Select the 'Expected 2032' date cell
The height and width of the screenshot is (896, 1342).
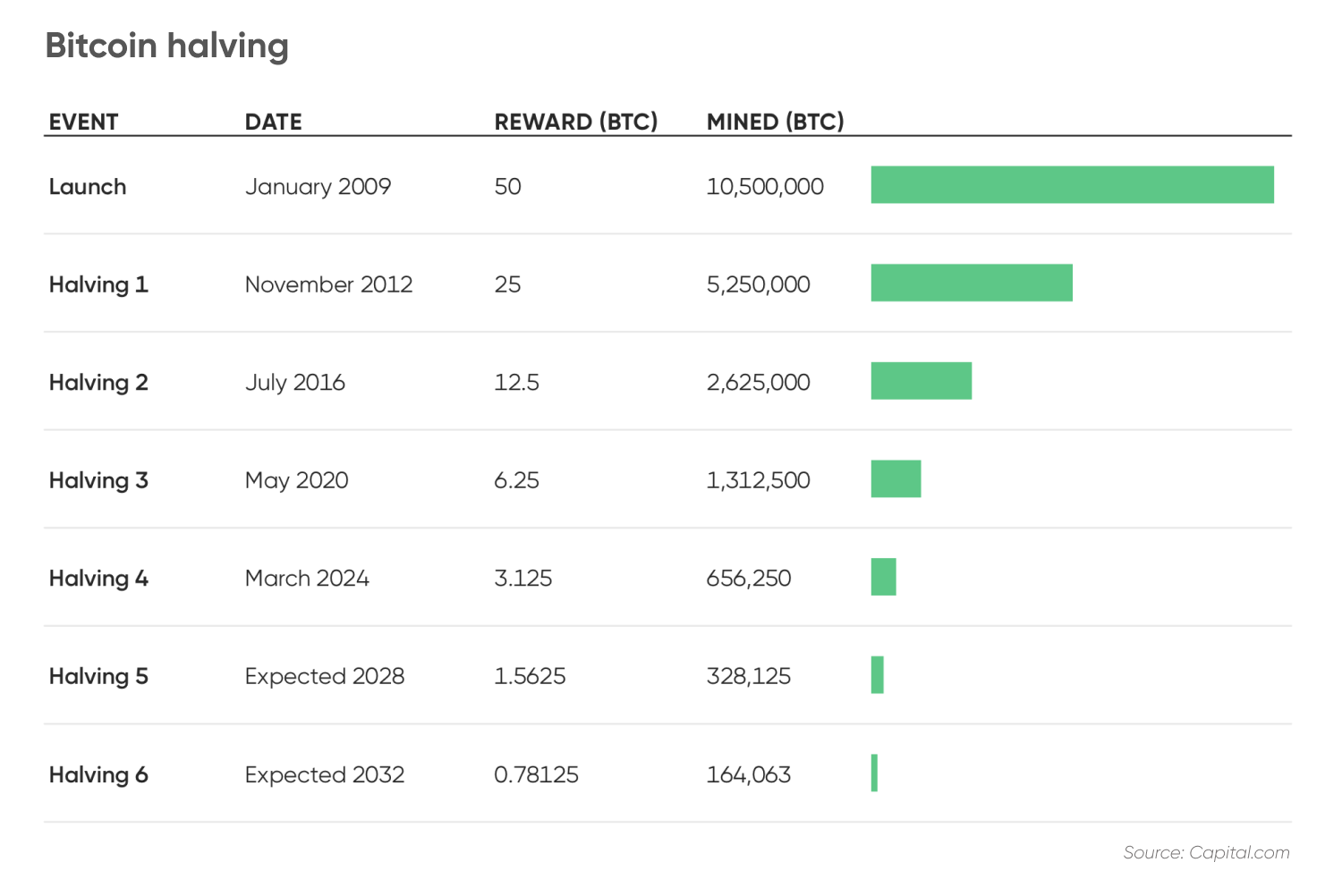tap(325, 774)
